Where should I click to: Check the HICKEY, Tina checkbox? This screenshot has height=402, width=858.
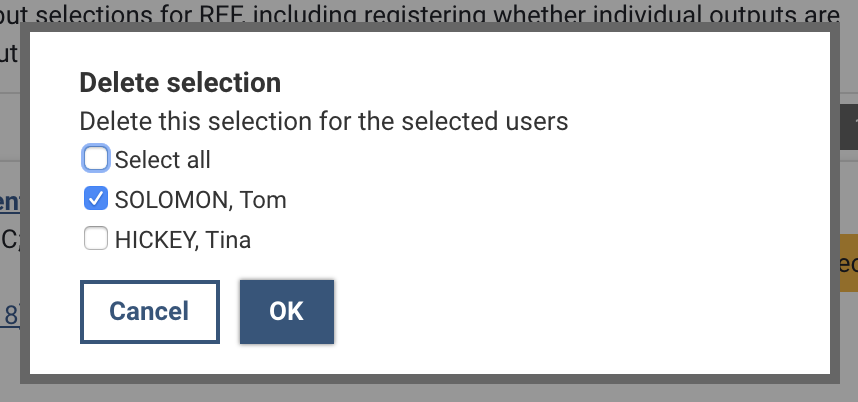(x=96, y=239)
